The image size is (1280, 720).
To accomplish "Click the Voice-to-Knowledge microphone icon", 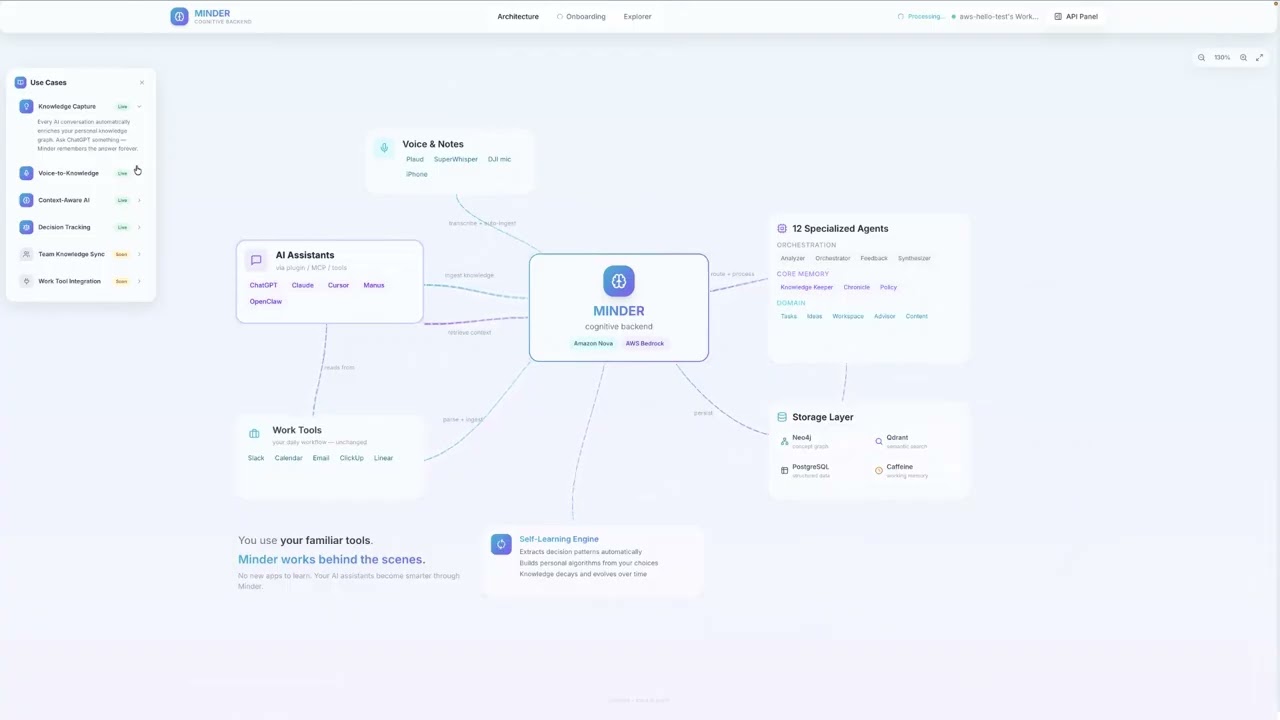I will point(26,173).
